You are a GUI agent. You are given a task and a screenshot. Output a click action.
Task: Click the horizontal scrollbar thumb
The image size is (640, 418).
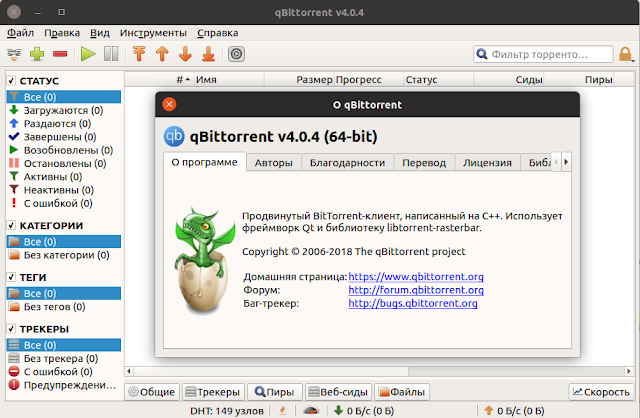tap(271, 371)
